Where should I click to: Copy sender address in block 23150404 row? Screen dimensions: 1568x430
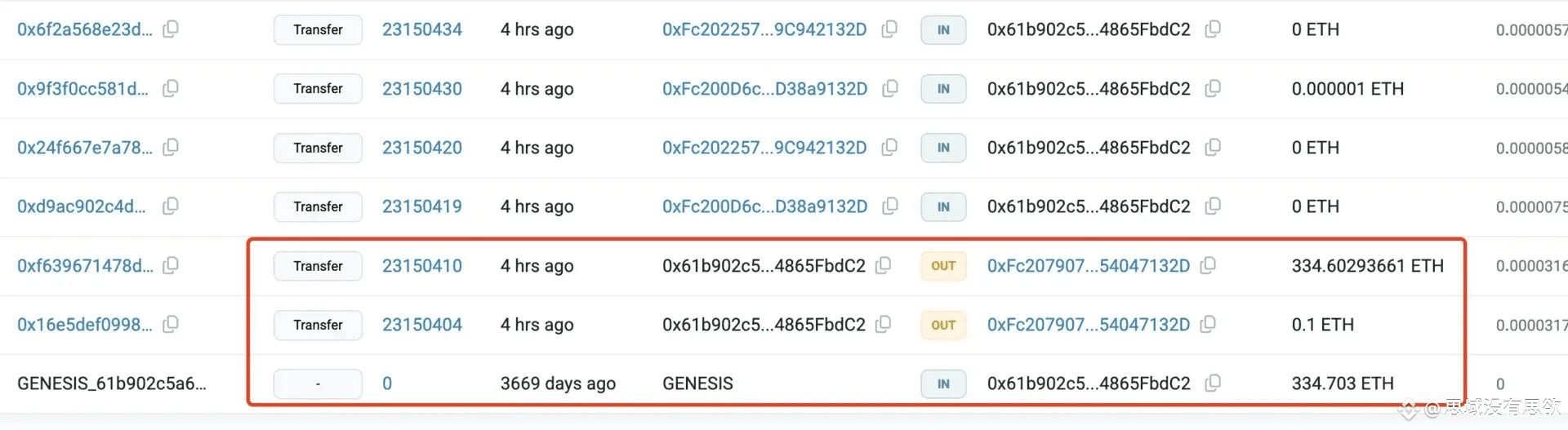click(883, 325)
